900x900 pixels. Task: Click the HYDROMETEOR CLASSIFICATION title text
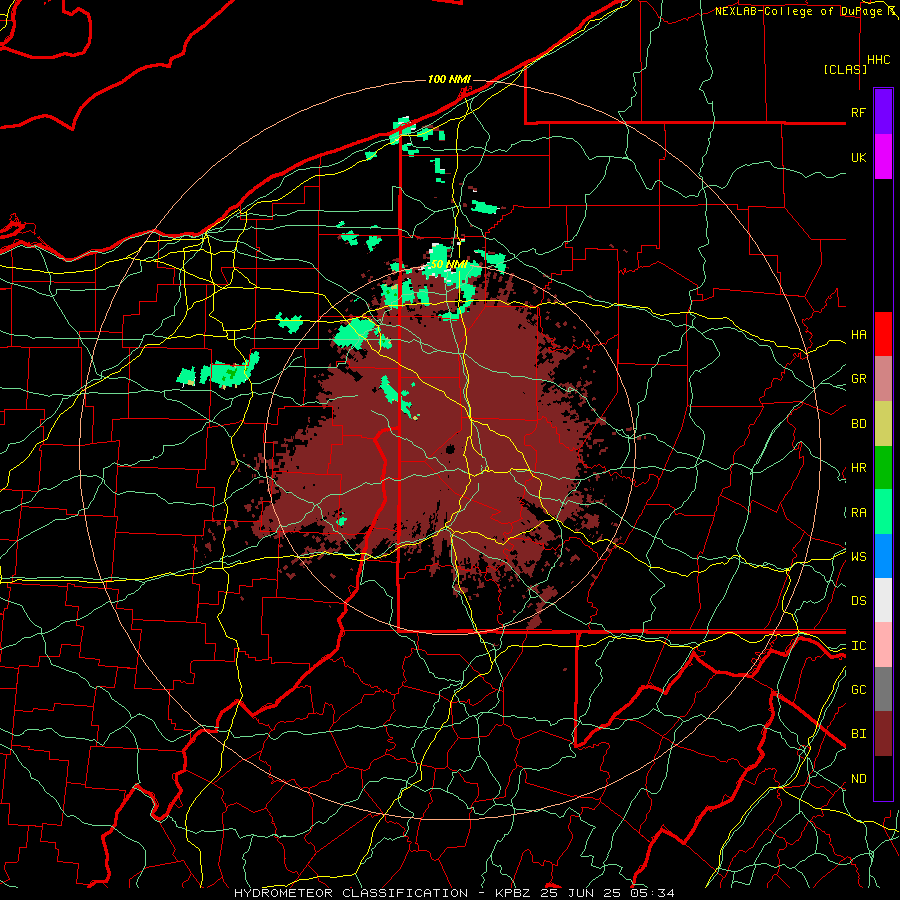pyautogui.click(x=351, y=893)
